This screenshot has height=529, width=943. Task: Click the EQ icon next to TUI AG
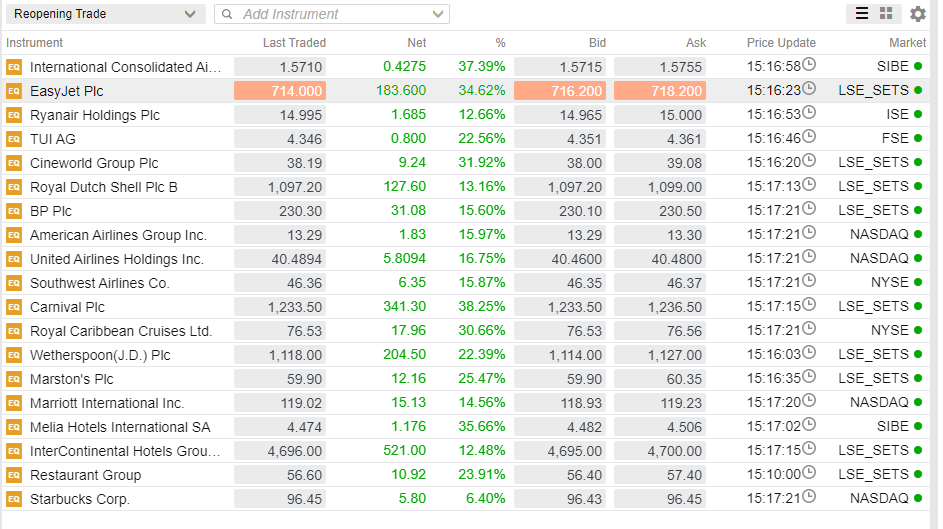click(x=14, y=139)
